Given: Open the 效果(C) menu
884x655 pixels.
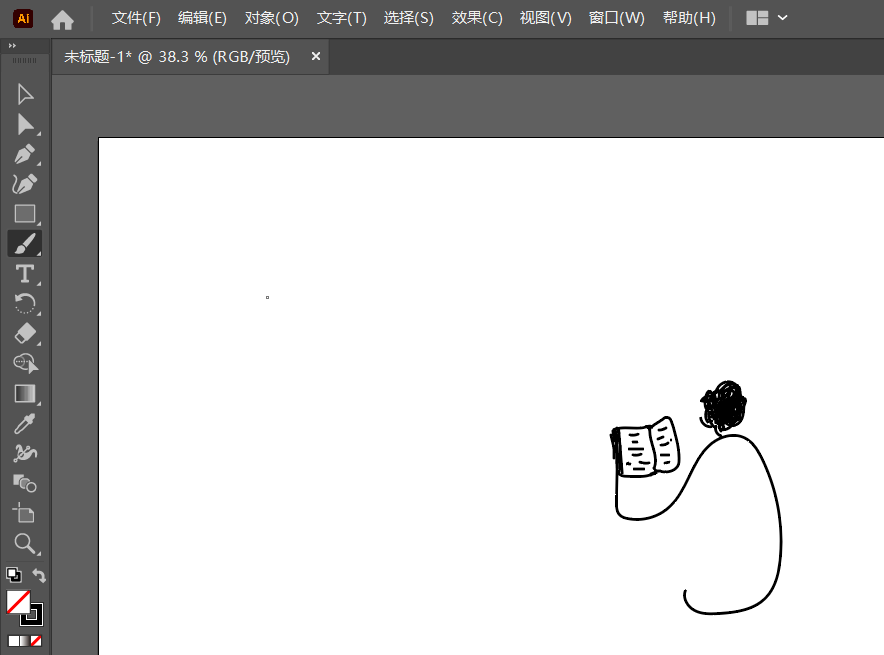Looking at the screenshot, I should tap(477, 18).
